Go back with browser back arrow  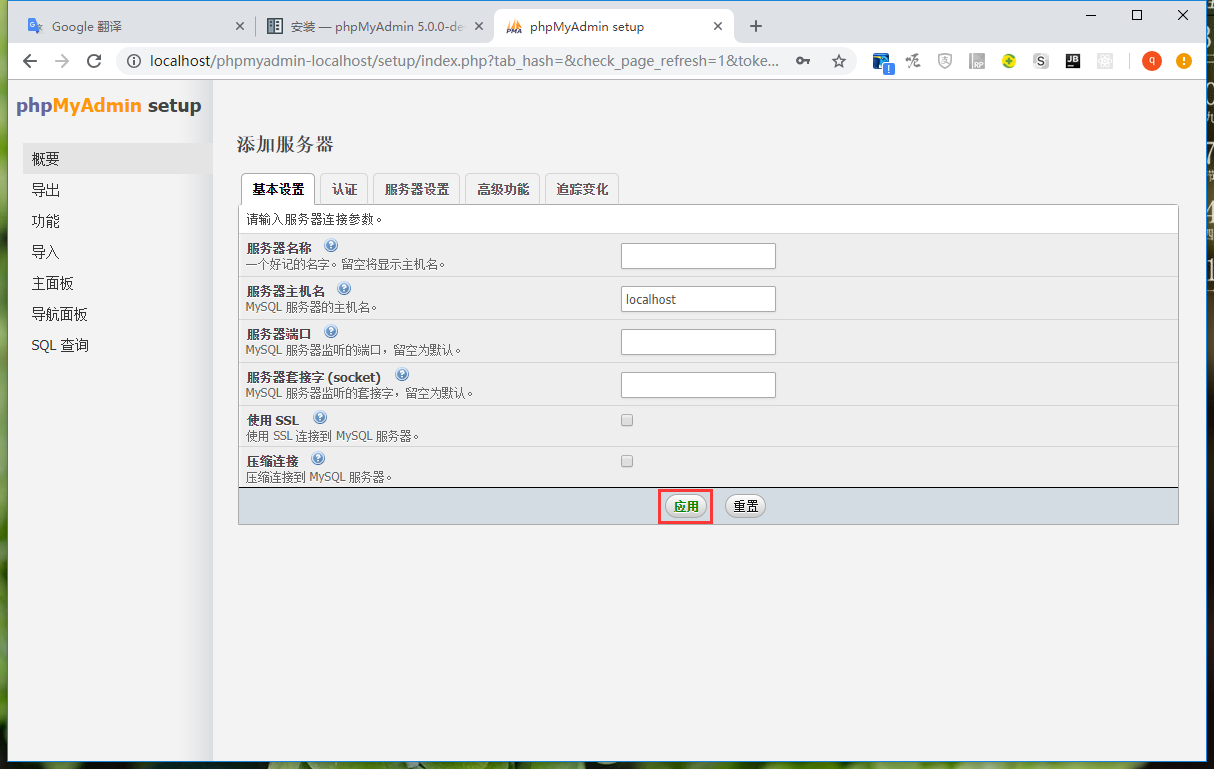(x=30, y=61)
